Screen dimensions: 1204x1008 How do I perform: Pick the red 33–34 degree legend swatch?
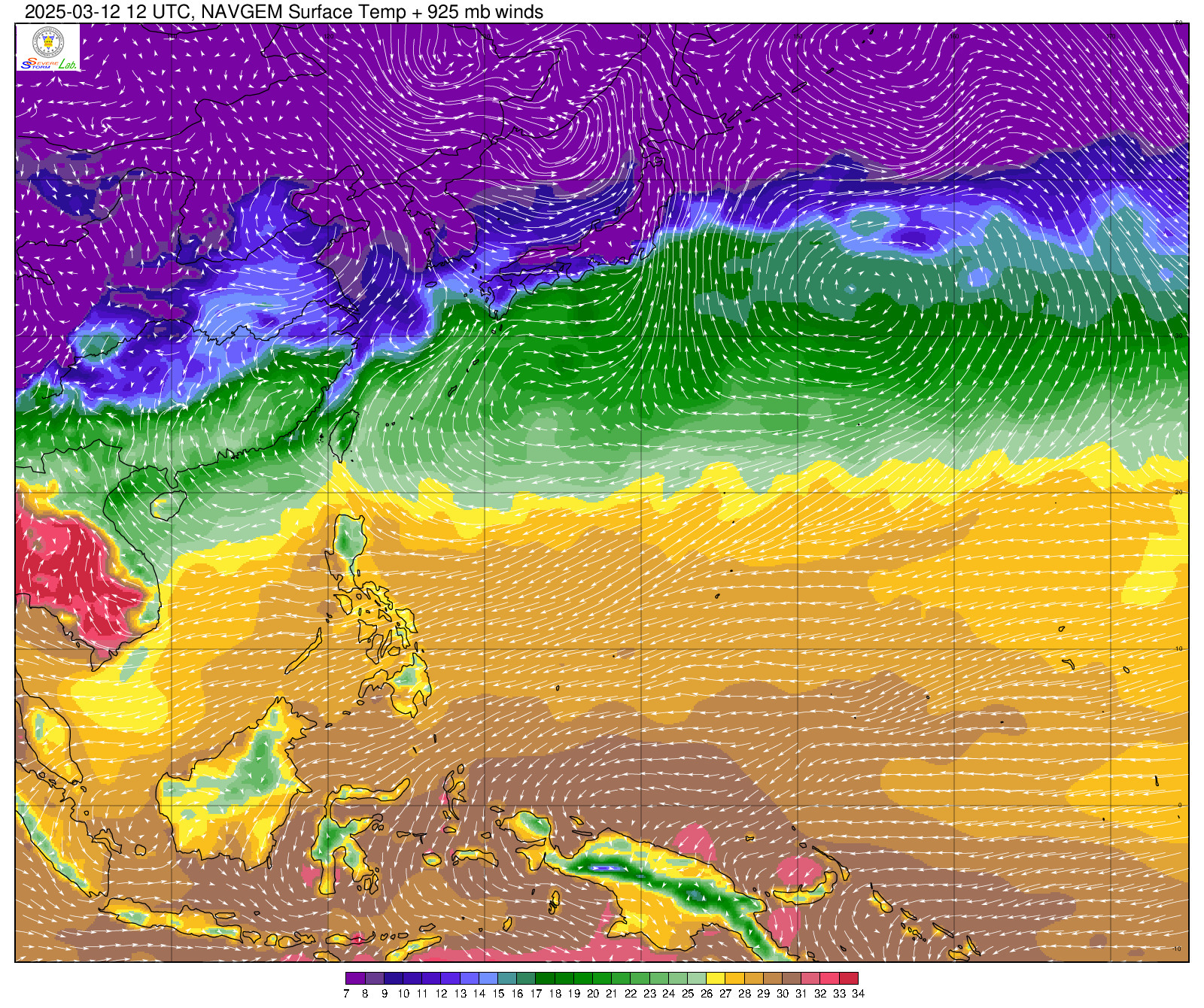tap(848, 979)
